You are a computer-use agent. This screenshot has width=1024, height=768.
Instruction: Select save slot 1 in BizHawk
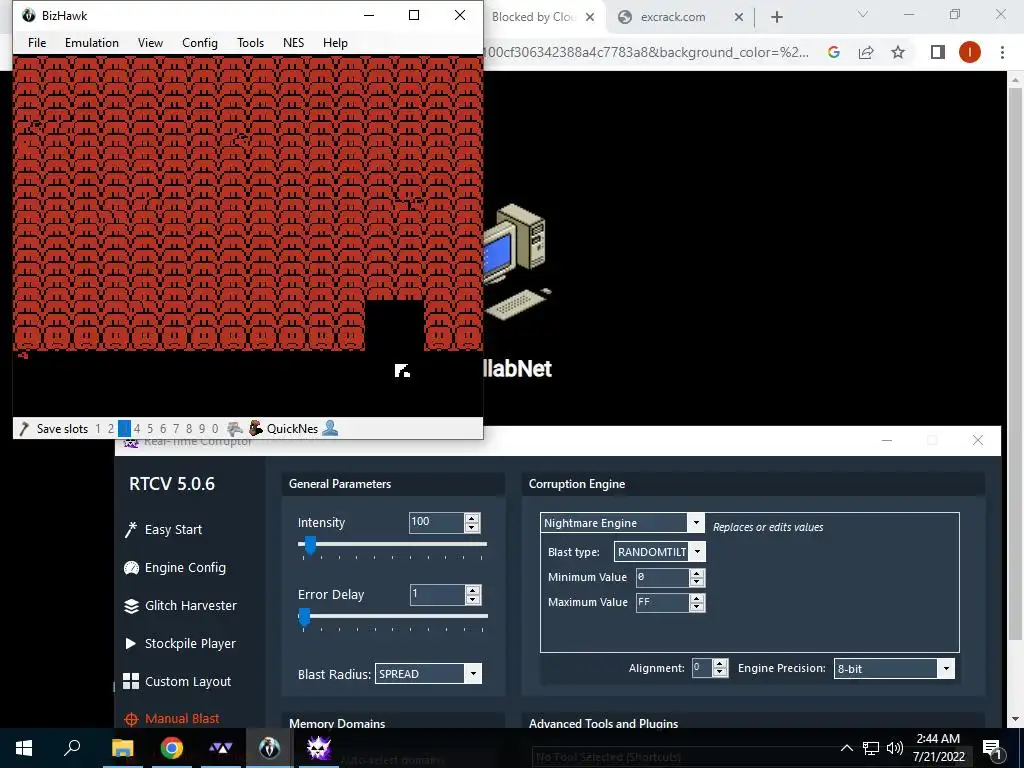[98, 429]
